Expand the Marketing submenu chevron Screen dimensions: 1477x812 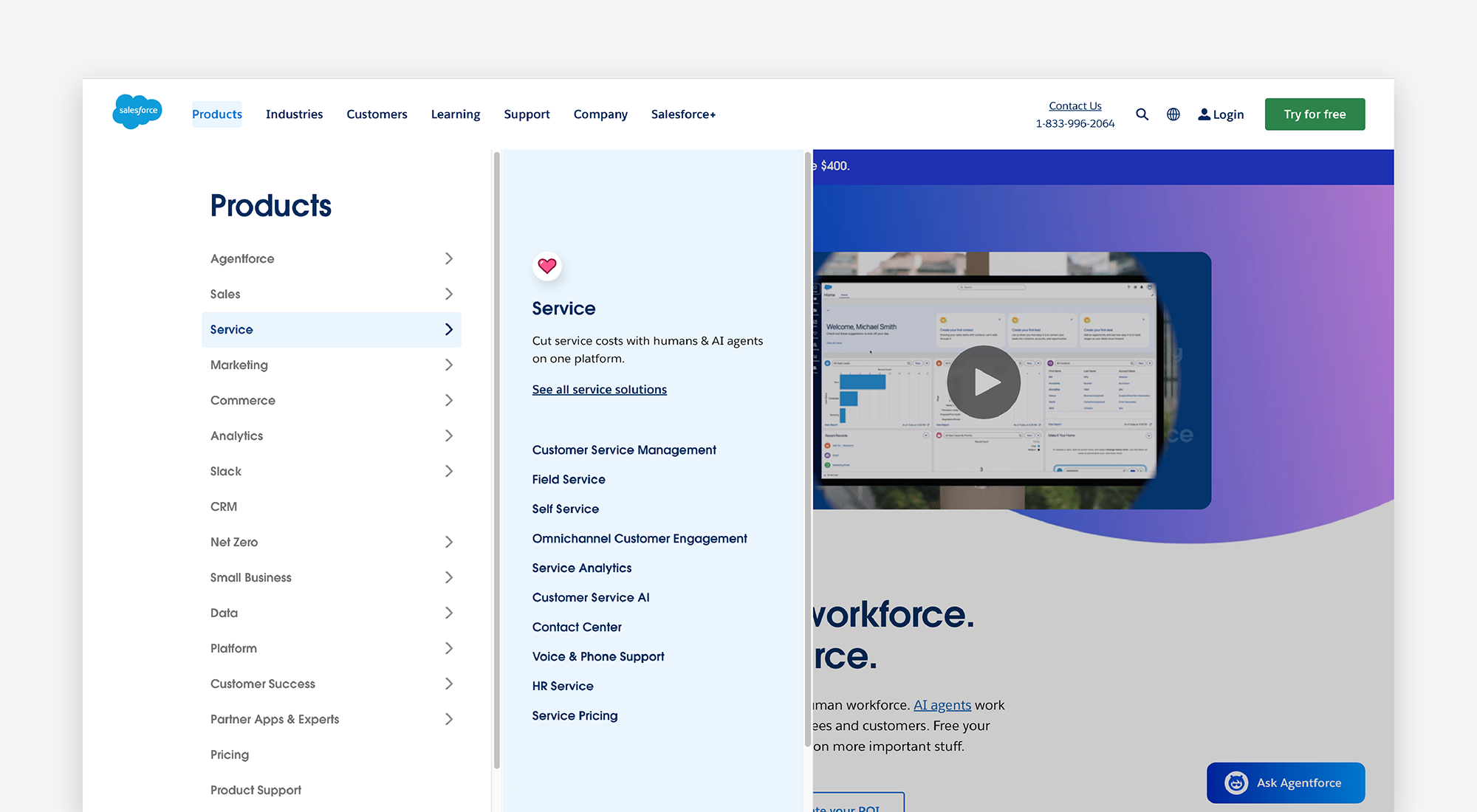point(448,365)
